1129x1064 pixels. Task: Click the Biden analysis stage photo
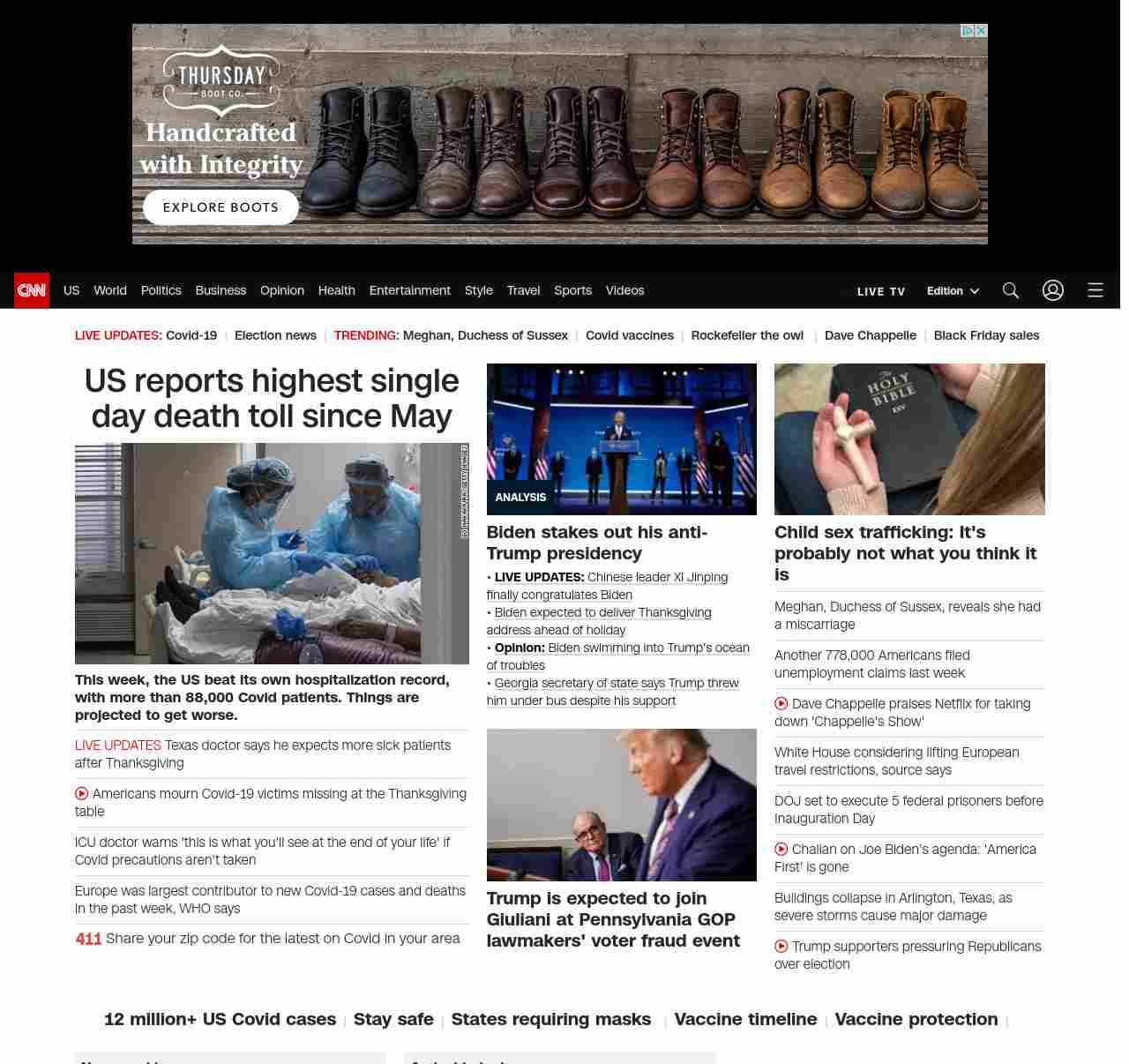(621, 438)
